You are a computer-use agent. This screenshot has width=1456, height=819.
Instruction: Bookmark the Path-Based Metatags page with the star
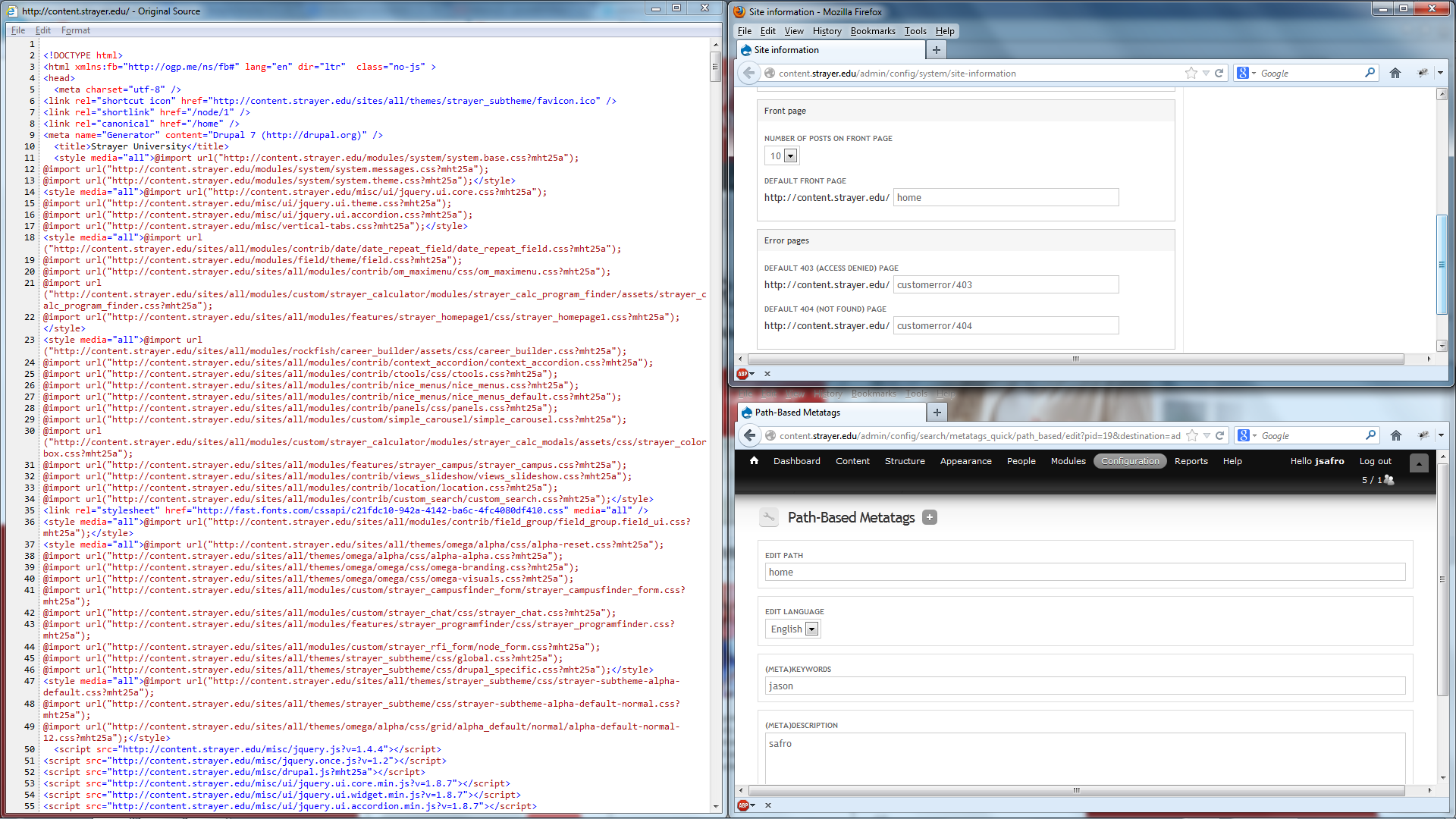[1191, 435]
